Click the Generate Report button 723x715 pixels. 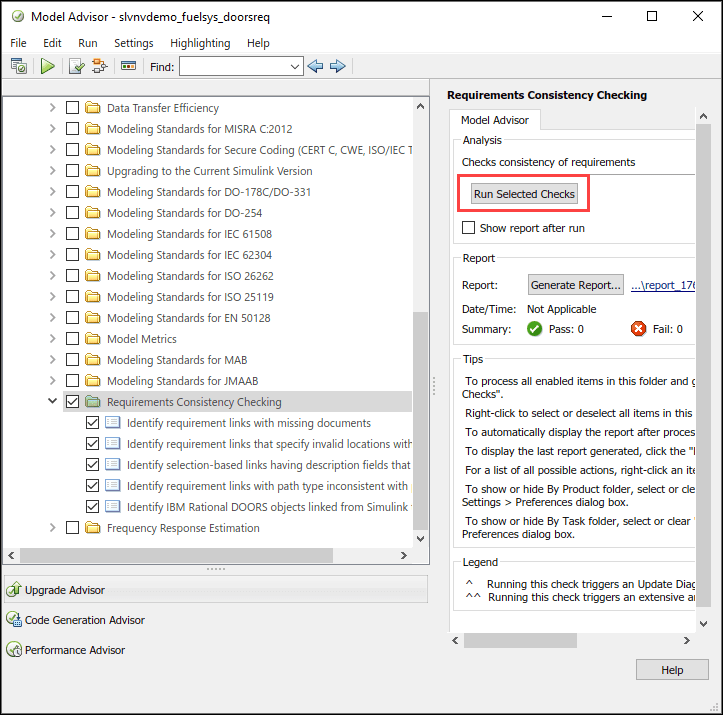(x=575, y=285)
